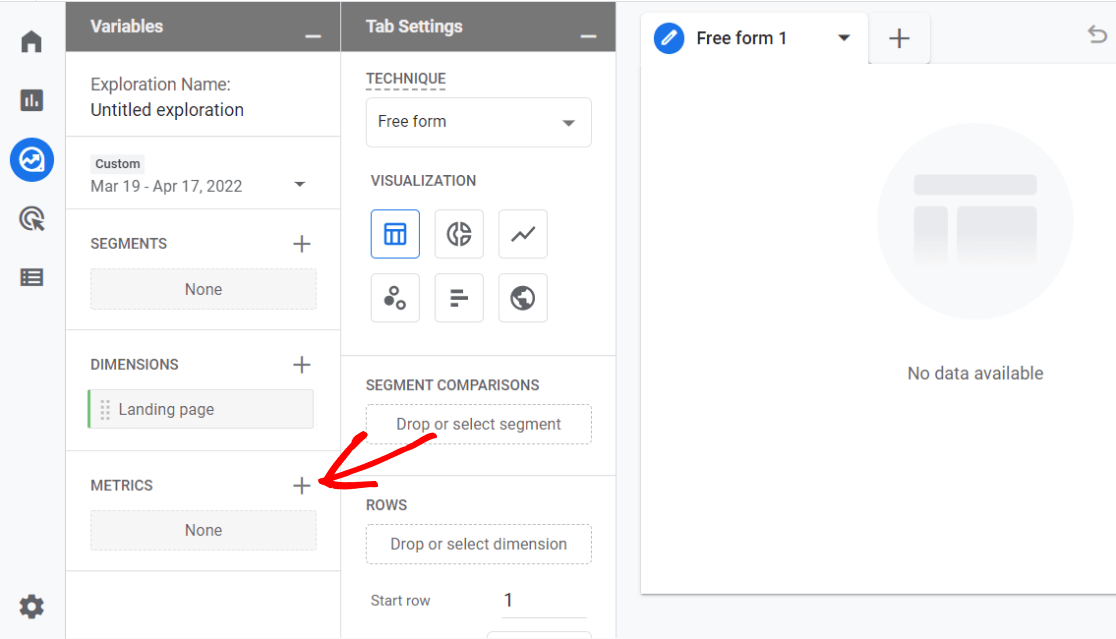The width and height of the screenshot is (1116, 639).
Task: Select the table visualization
Action: pos(395,233)
